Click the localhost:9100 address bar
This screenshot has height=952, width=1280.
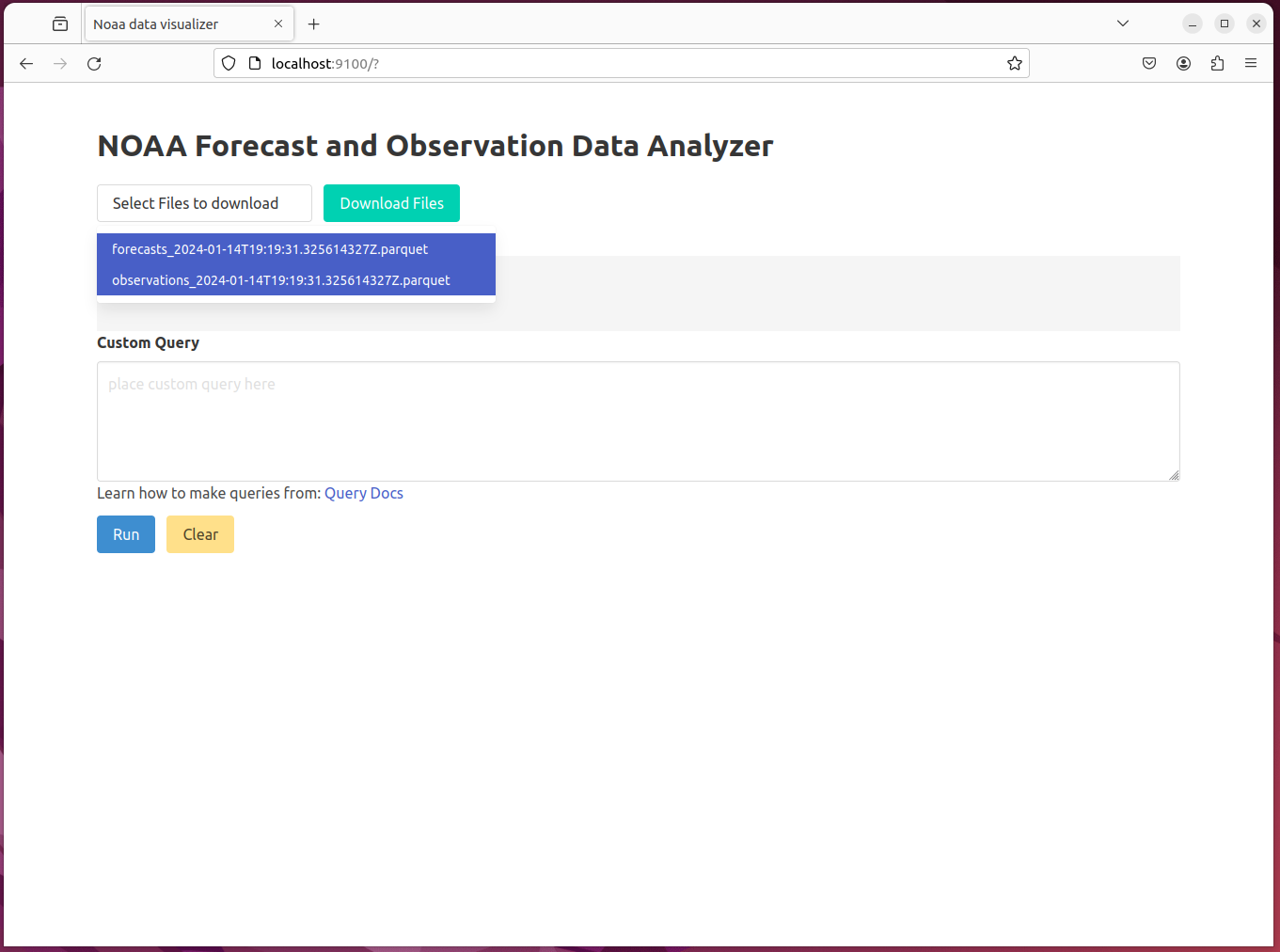coord(621,63)
